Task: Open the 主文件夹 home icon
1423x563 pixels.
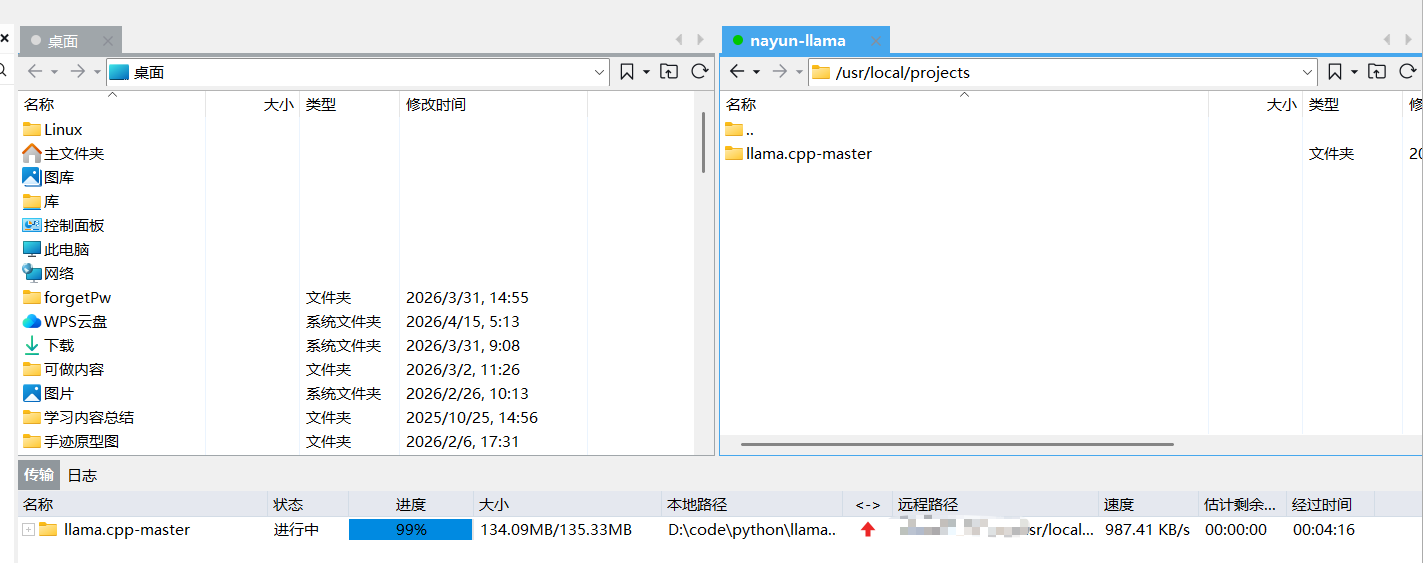Action: click(32, 153)
